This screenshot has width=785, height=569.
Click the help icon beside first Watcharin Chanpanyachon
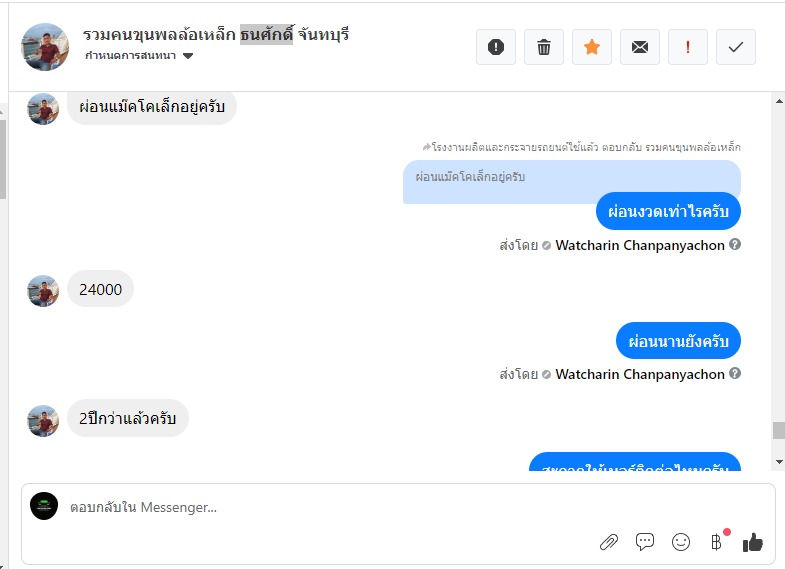pos(735,245)
